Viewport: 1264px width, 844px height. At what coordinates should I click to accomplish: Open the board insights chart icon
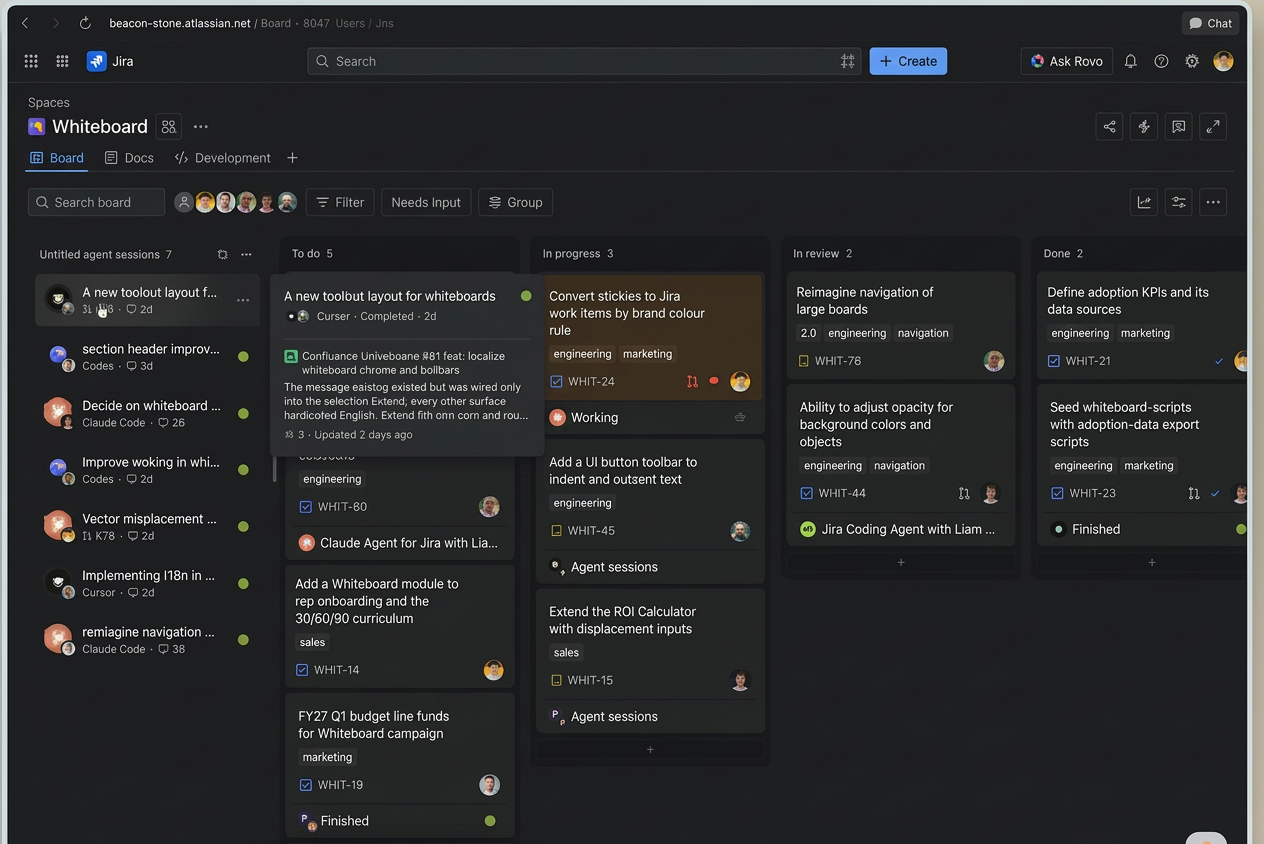click(1144, 202)
